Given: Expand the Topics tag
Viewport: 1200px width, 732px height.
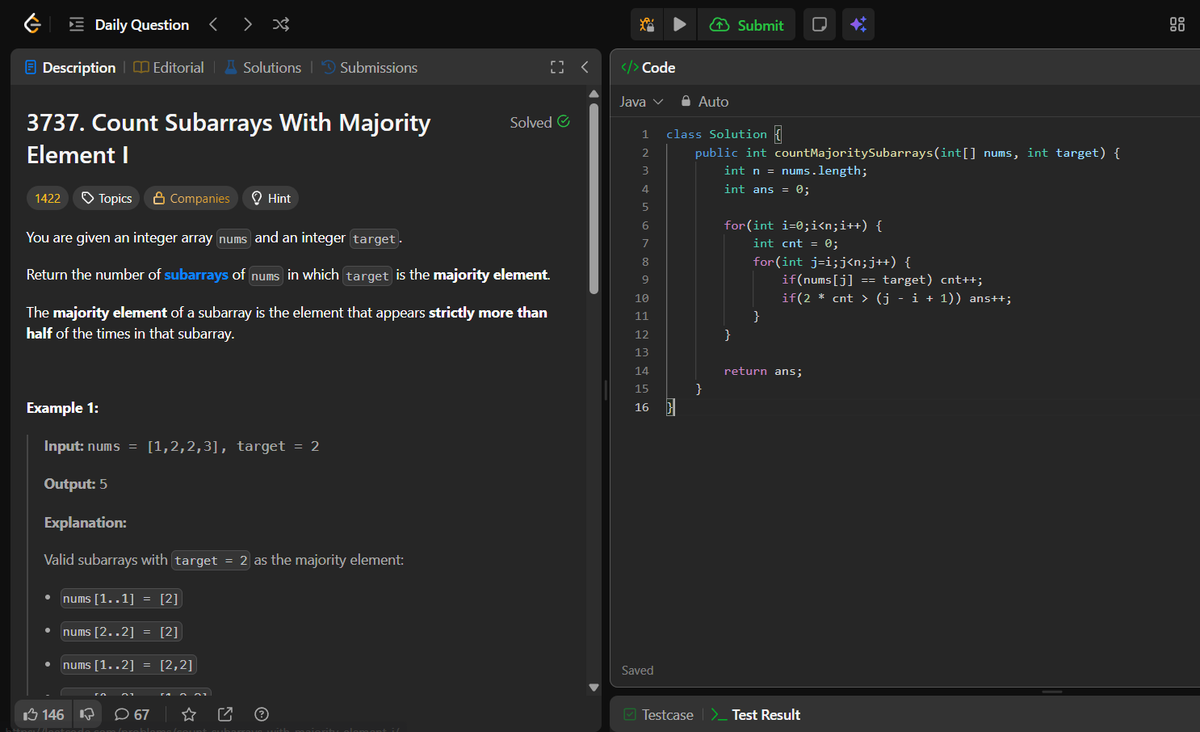Looking at the screenshot, I should coord(106,198).
